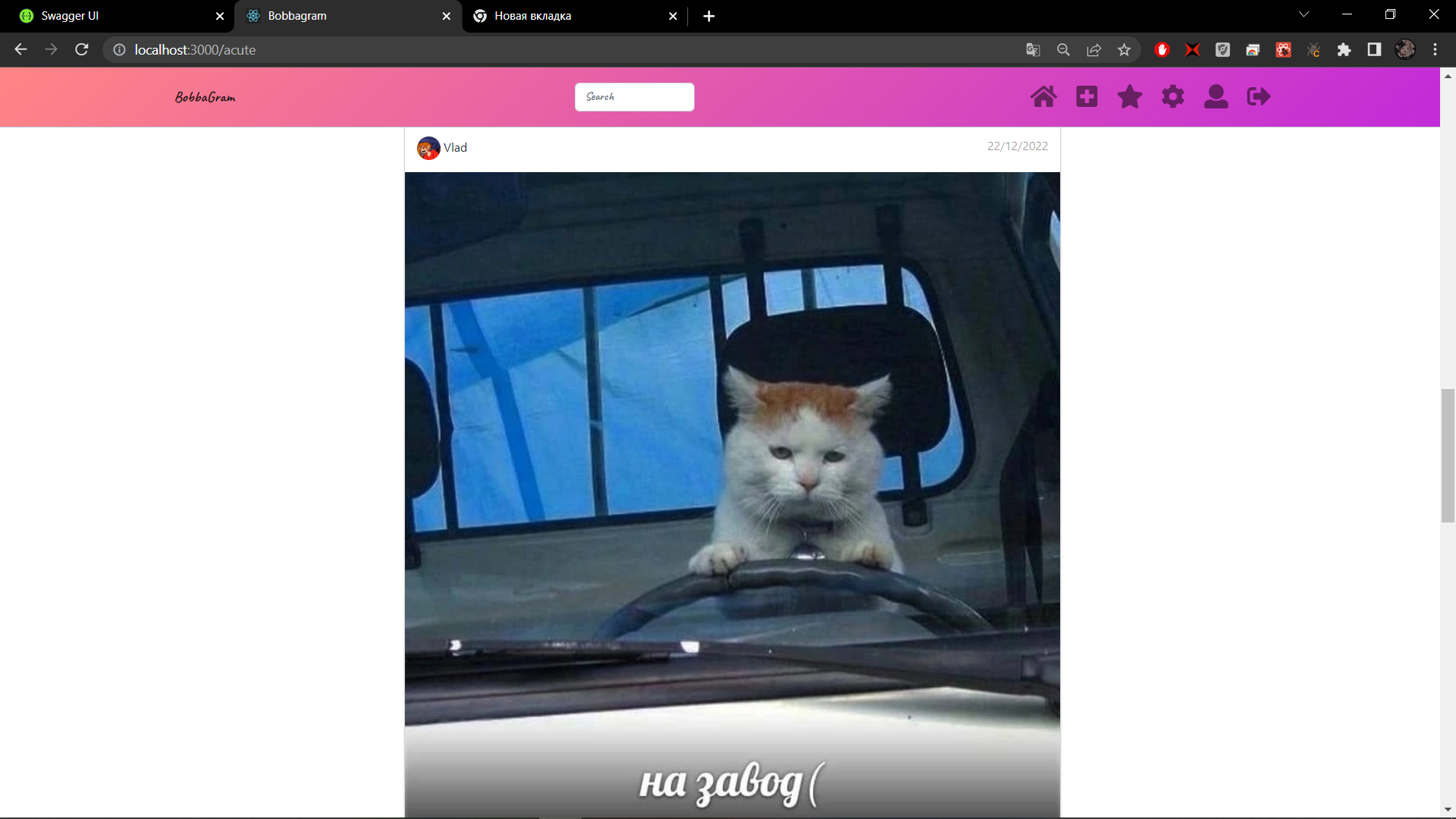Screen dimensions: 1456x819
Task: Expand the tab search dropdown arrow
Action: pyautogui.click(x=1304, y=14)
